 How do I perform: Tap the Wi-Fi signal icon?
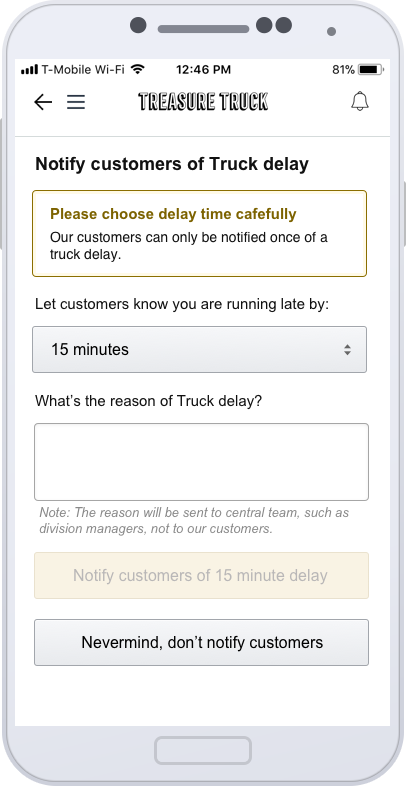[137, 69]
